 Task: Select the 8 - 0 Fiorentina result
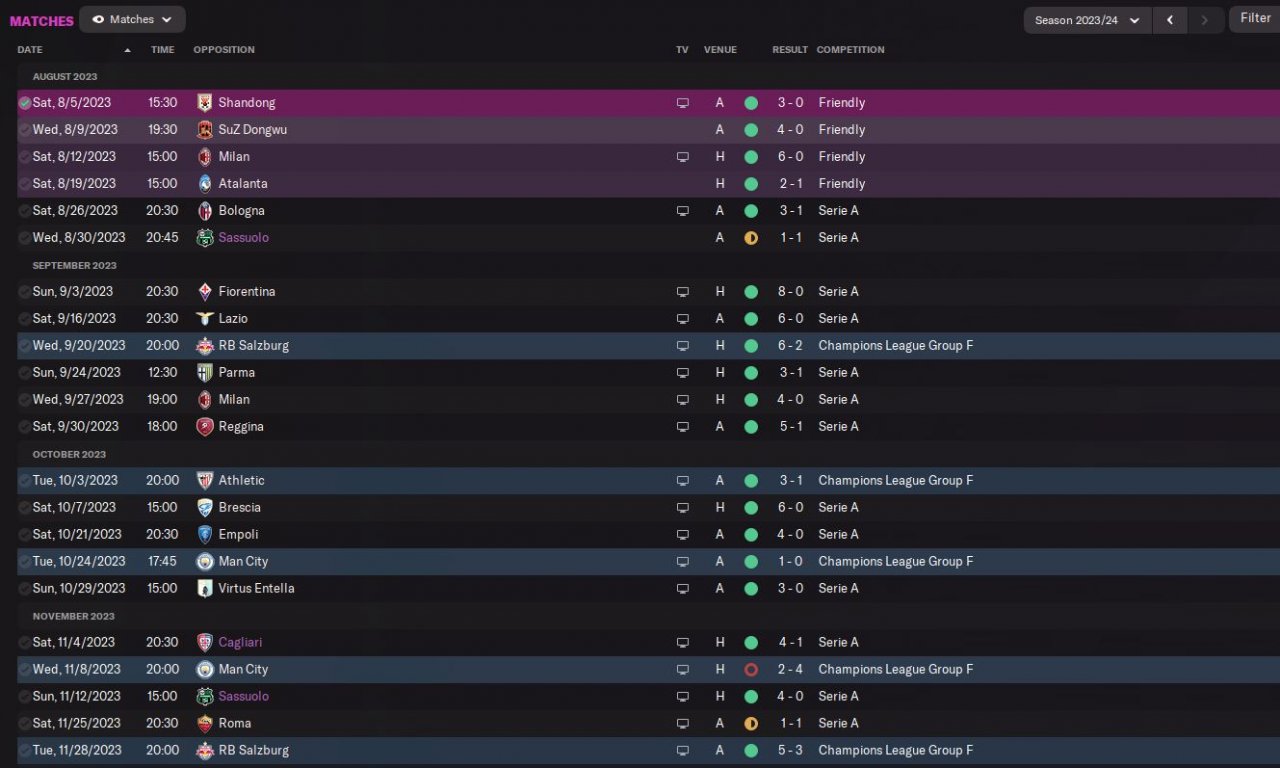coord(791,292)
